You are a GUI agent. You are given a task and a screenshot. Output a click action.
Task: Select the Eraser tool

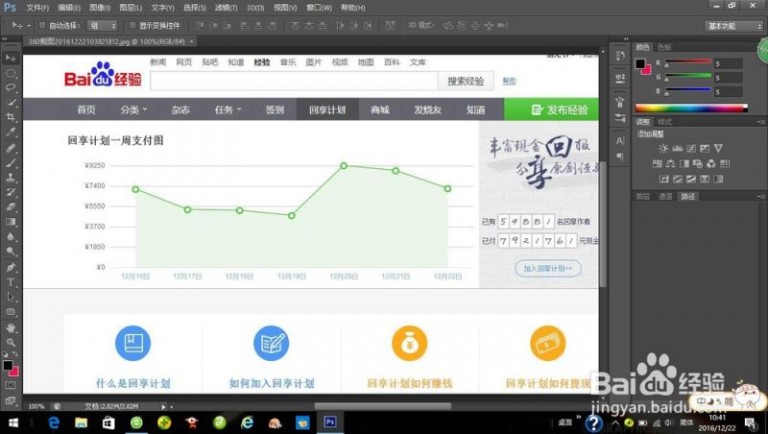(x=10, y=207)
